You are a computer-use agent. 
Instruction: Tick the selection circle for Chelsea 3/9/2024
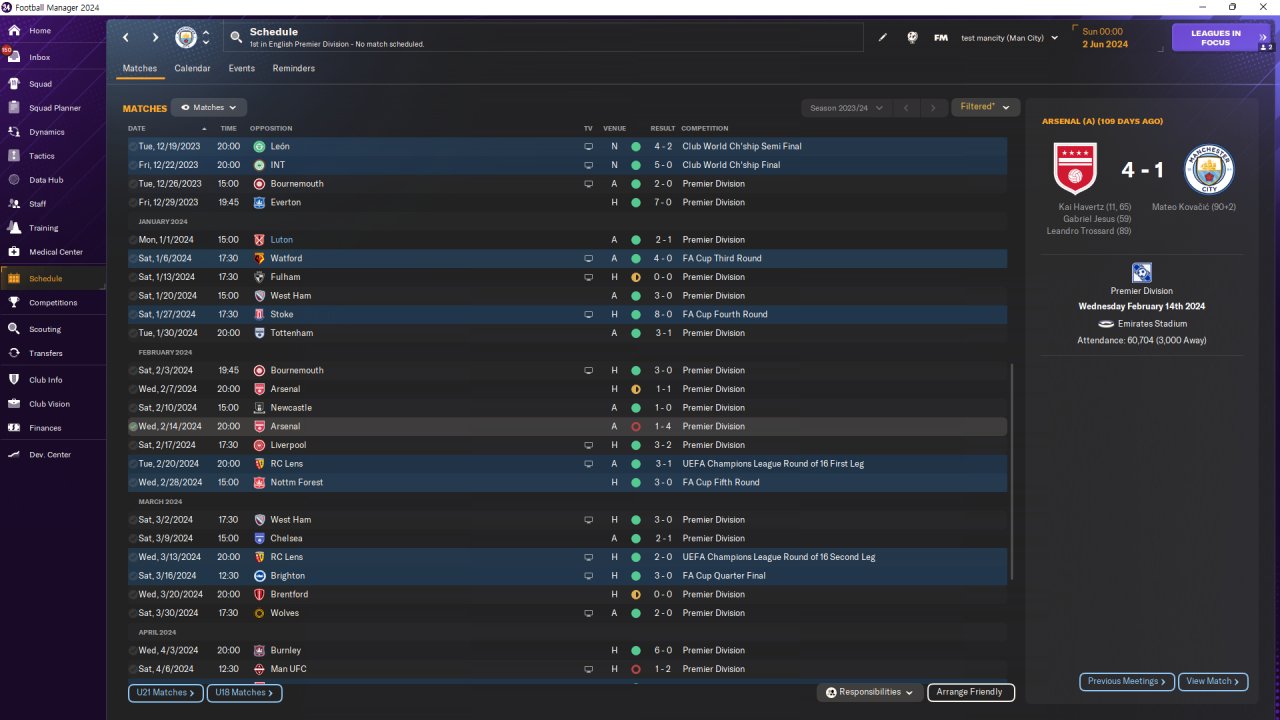coord(133,539)
